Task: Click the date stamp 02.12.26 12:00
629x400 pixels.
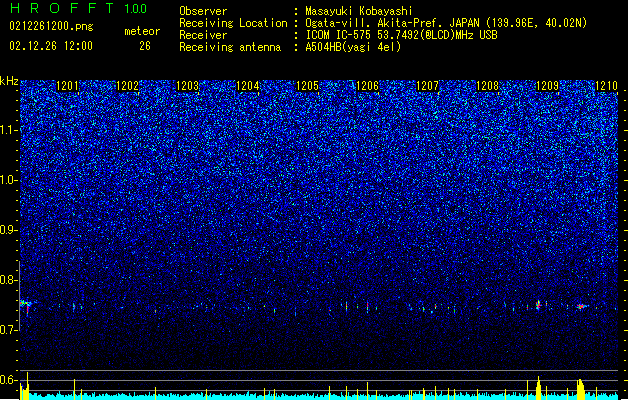Action: click(51, 46)
